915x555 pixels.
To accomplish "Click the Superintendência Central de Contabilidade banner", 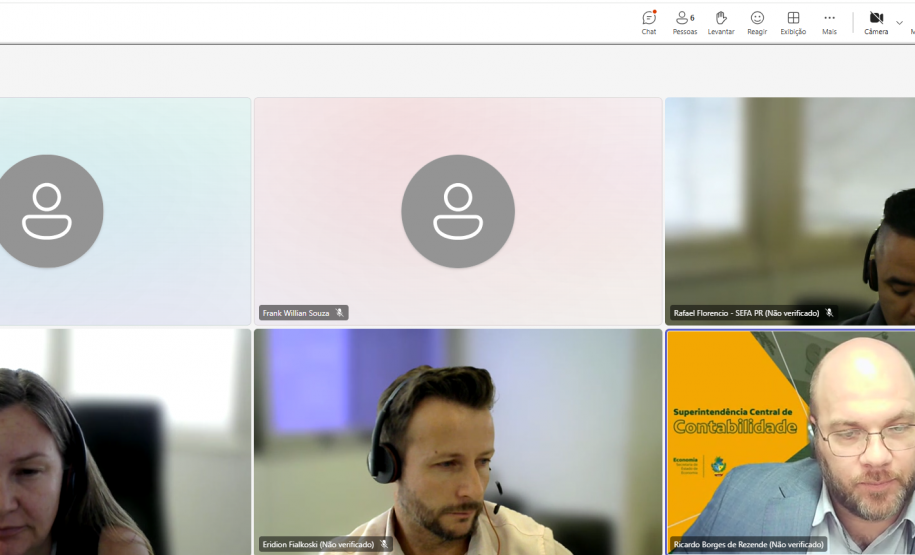I will (x=735, y=420).
